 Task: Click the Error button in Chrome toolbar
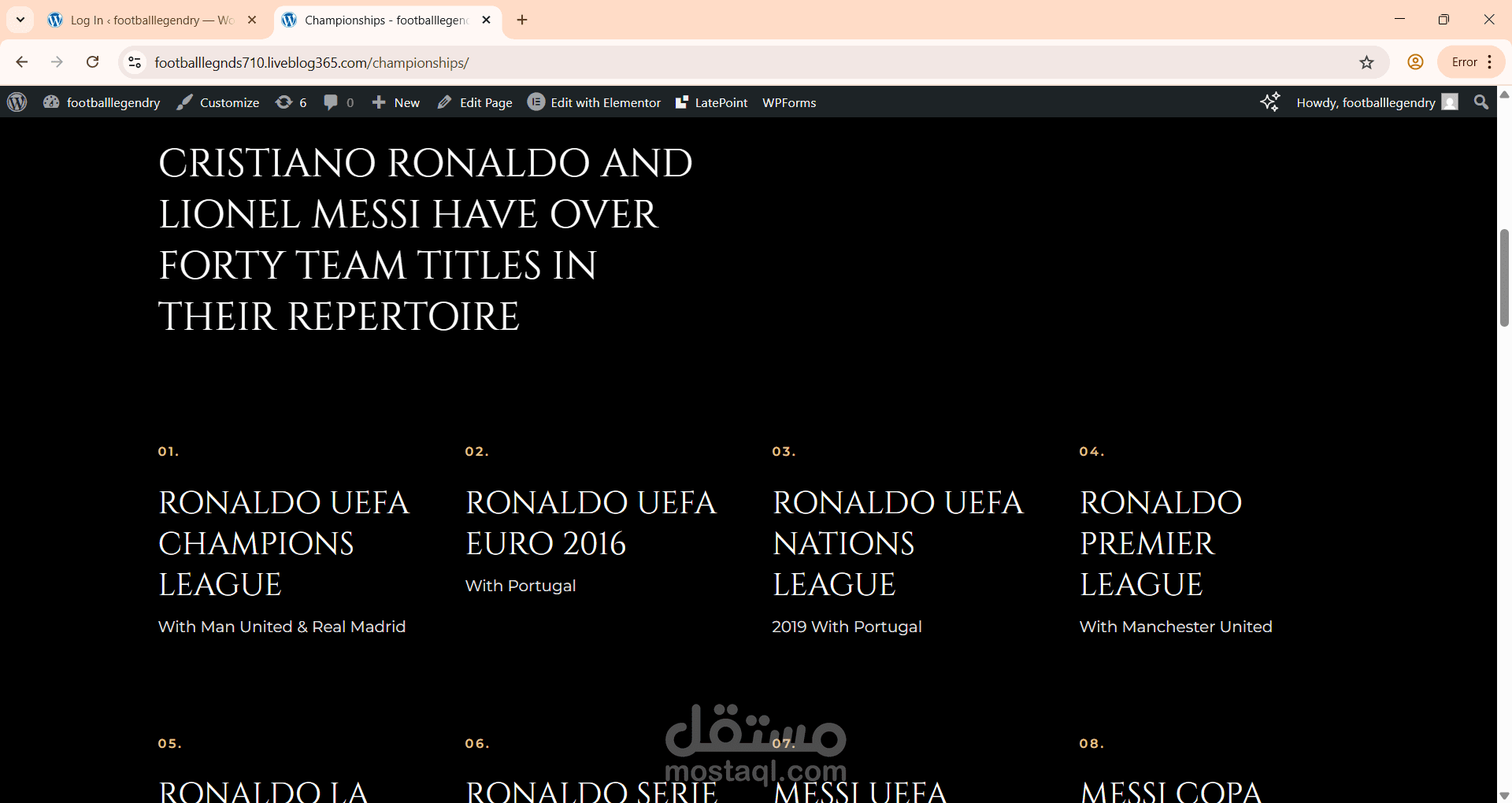[1464, 62]
